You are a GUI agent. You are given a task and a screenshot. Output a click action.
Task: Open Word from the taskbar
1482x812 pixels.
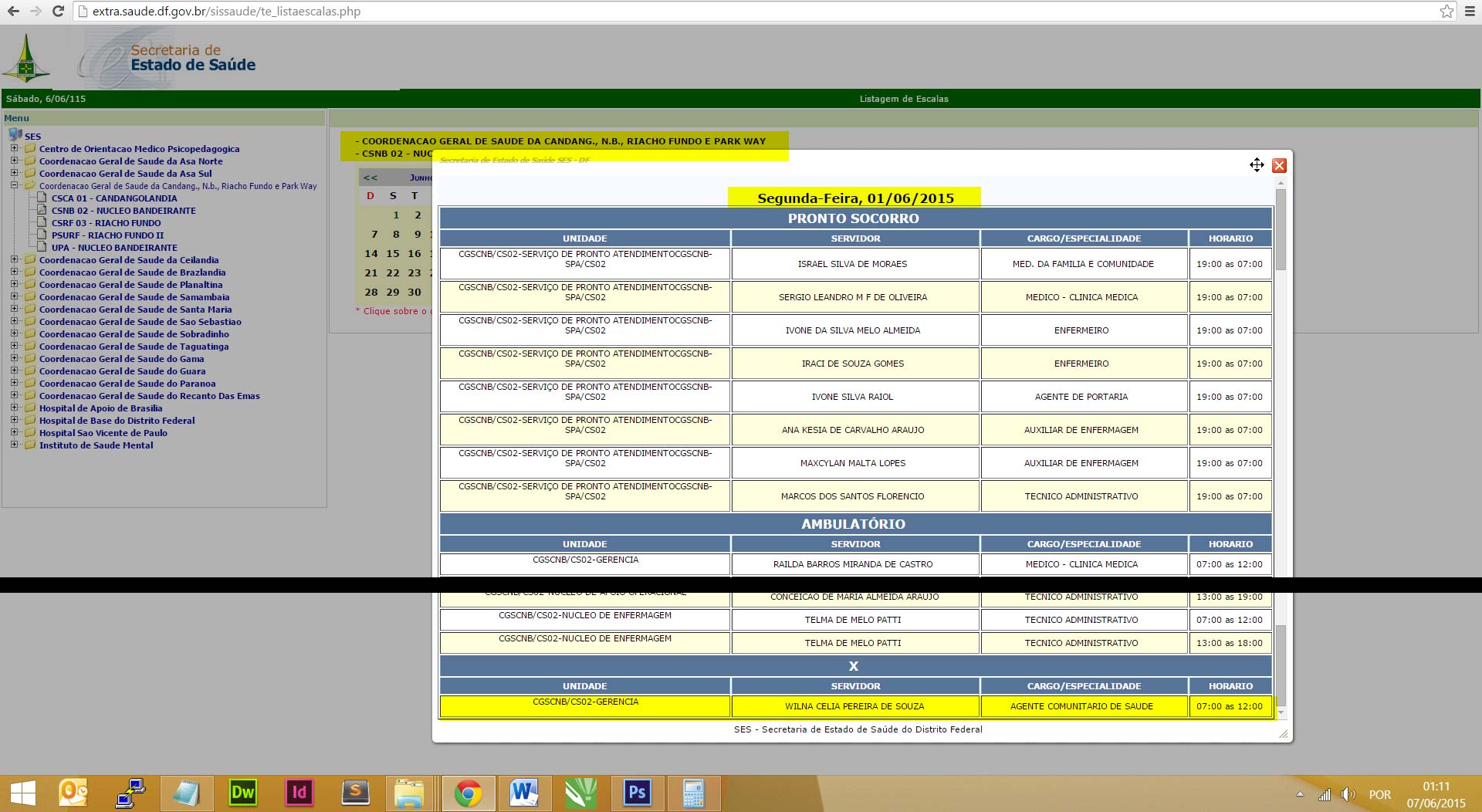[x=523, y=793]
